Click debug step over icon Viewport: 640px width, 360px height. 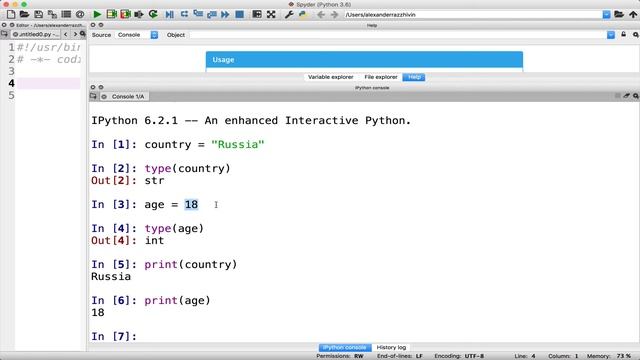tap(184, 15)
